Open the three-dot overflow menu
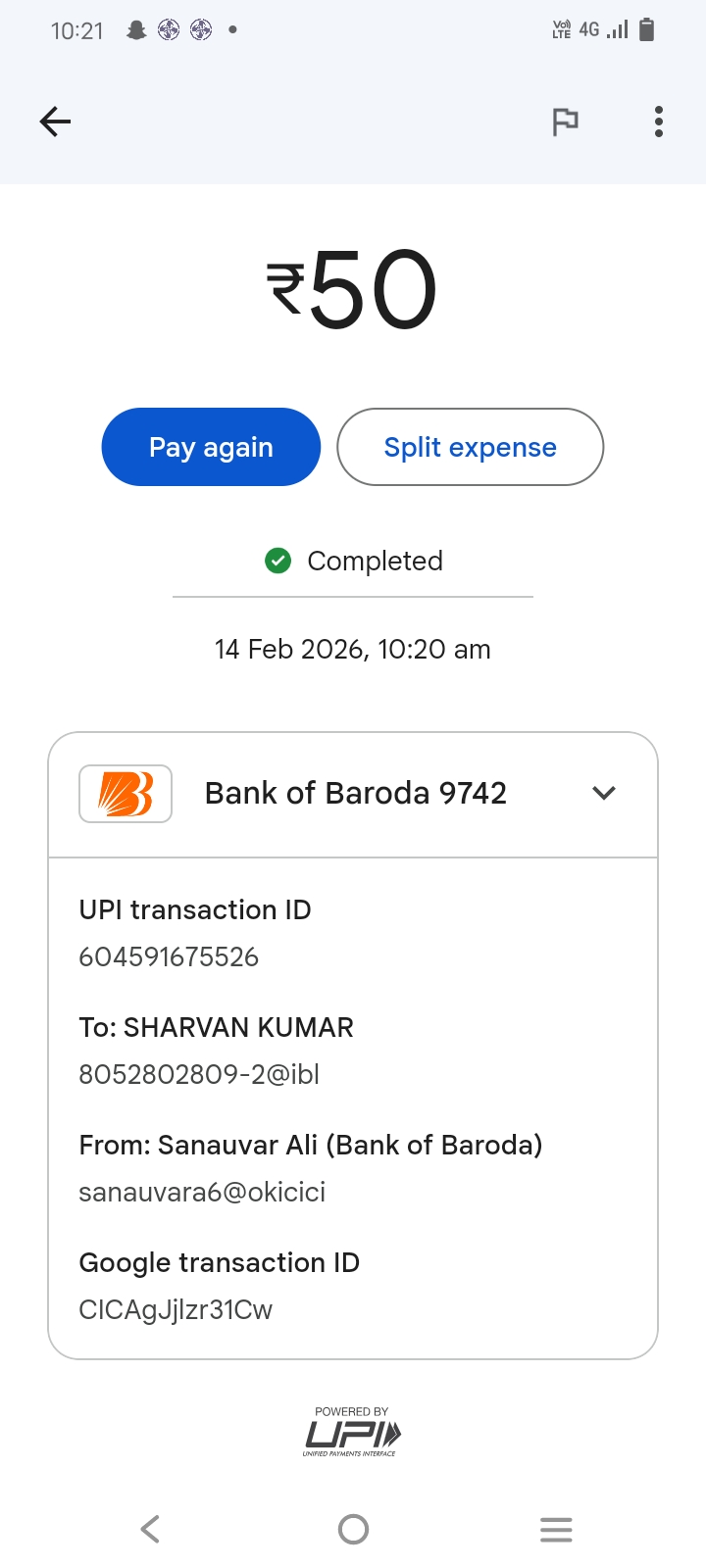 coord(659,122)
